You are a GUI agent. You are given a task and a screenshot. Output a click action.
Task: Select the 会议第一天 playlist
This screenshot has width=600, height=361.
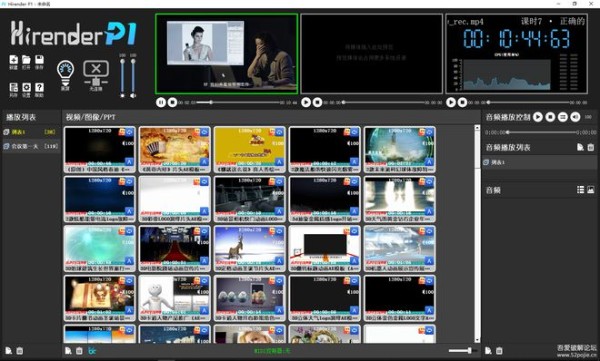(x=31, y=146)
